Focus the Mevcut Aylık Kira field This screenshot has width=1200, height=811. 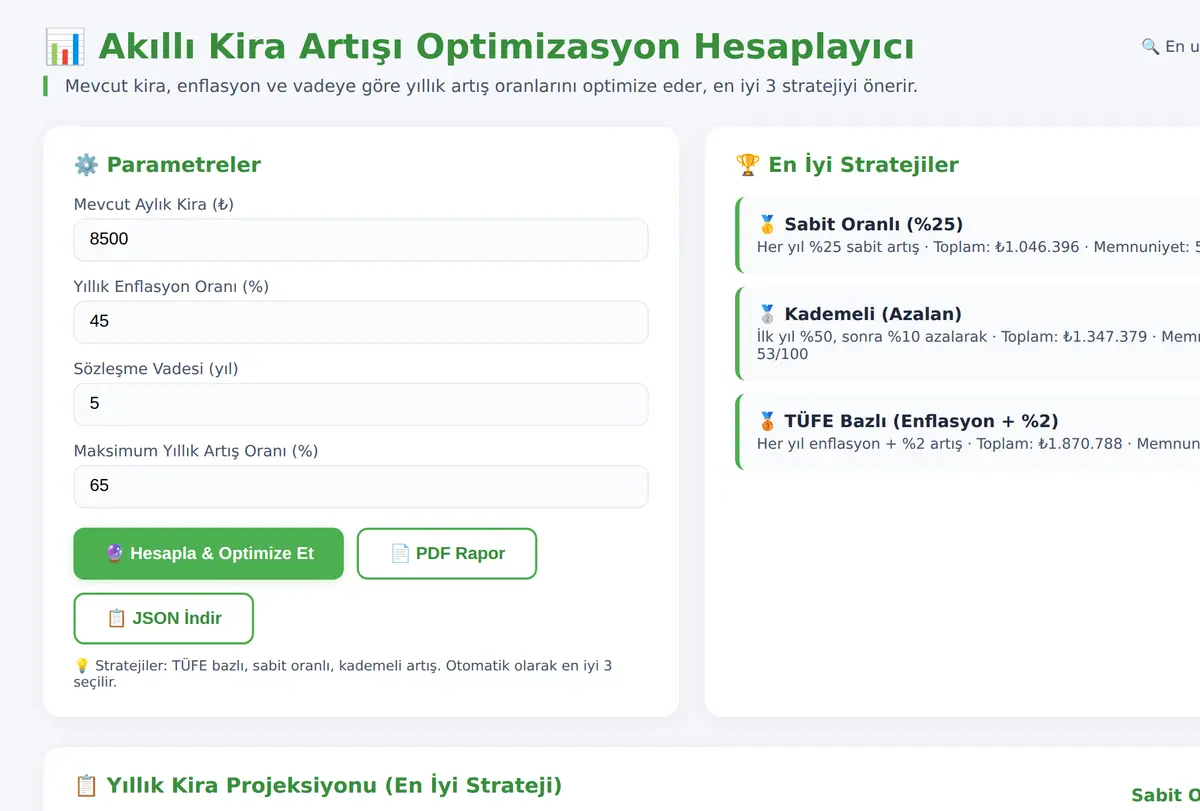tap(361, 240)
